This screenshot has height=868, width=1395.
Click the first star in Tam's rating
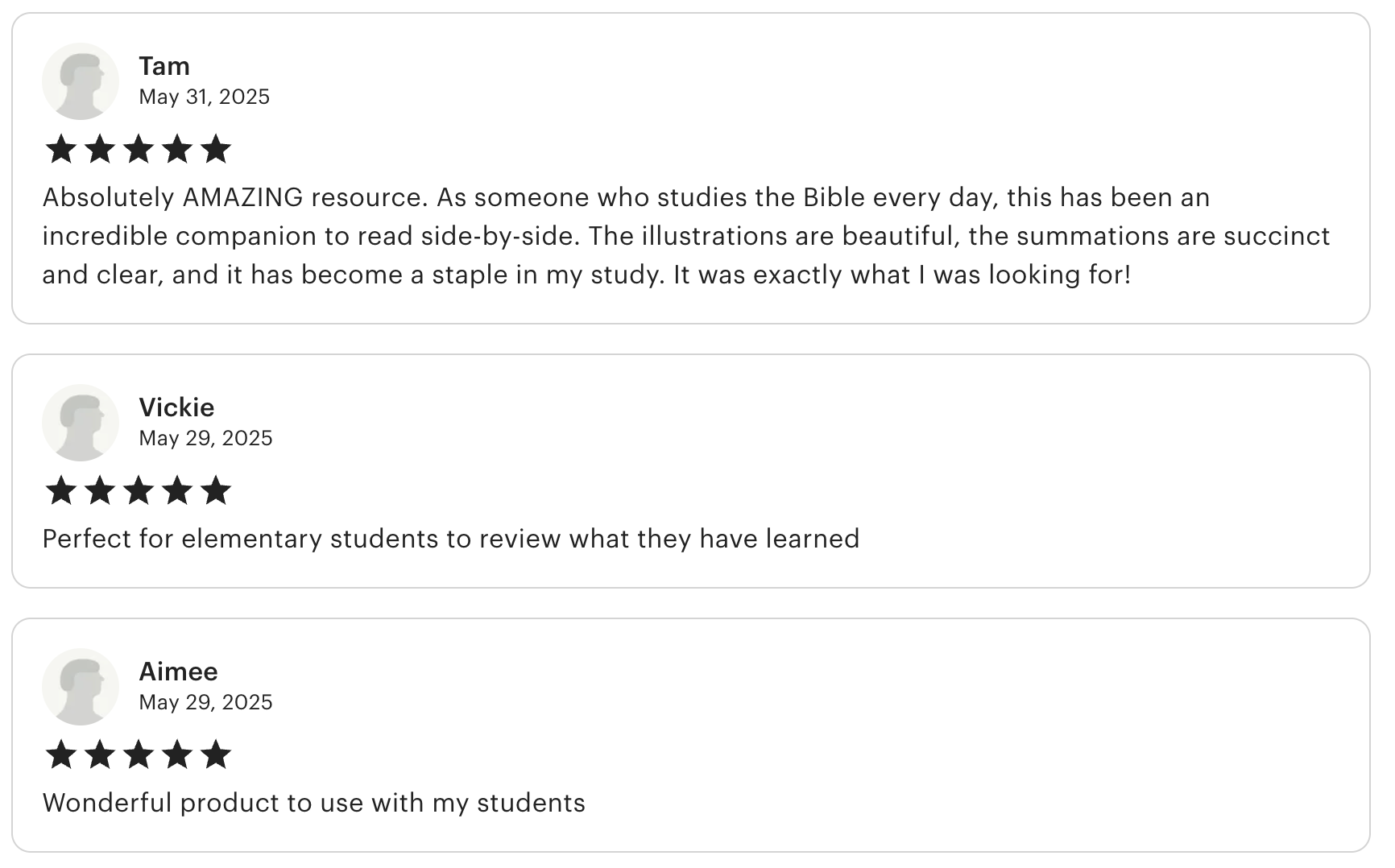(x=61, y=150)
